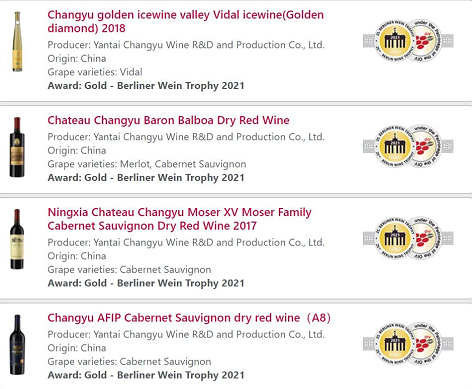Click the golden icewine bottle thumbnail

pyautogui.click(x=17, y=42)
